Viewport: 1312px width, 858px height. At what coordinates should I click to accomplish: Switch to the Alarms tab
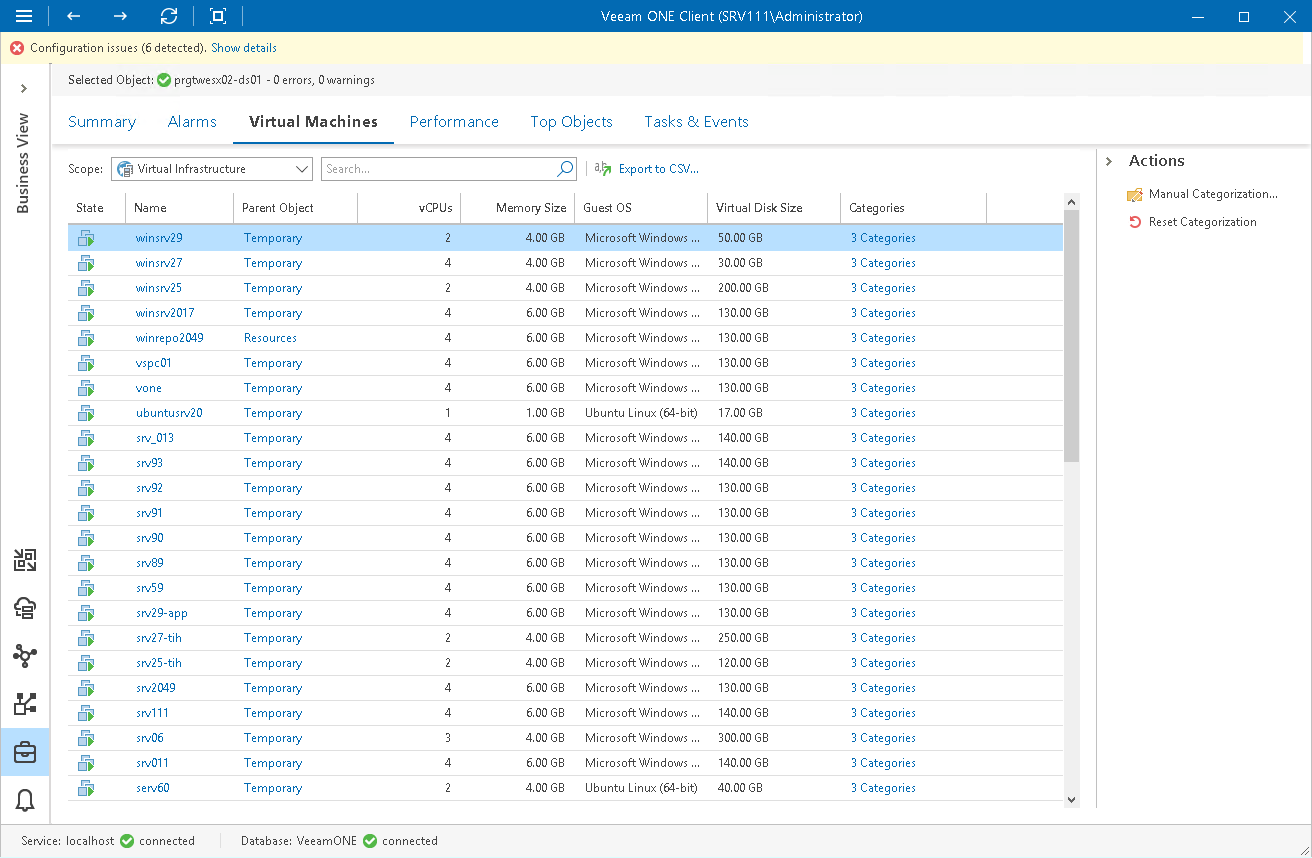[x=192, y=122]
